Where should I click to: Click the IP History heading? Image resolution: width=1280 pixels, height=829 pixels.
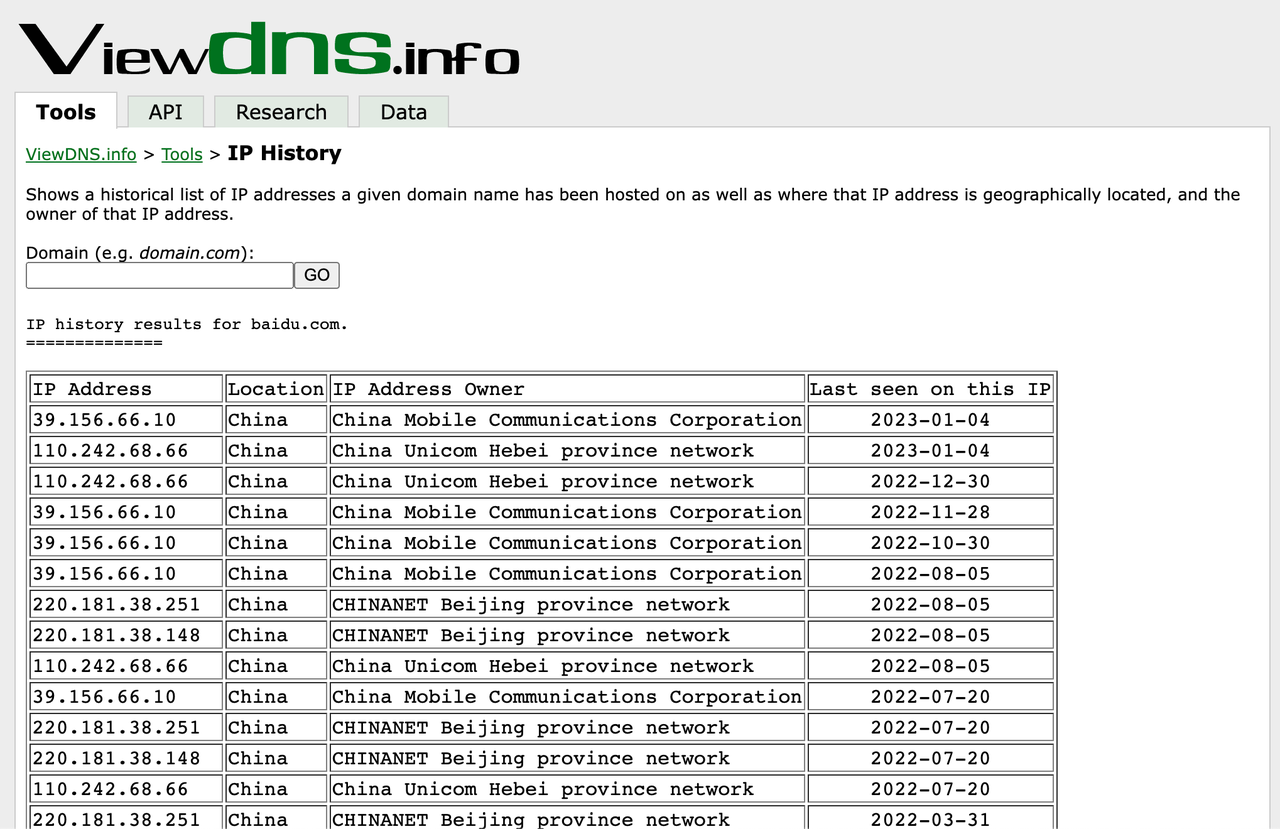[284, 153]
